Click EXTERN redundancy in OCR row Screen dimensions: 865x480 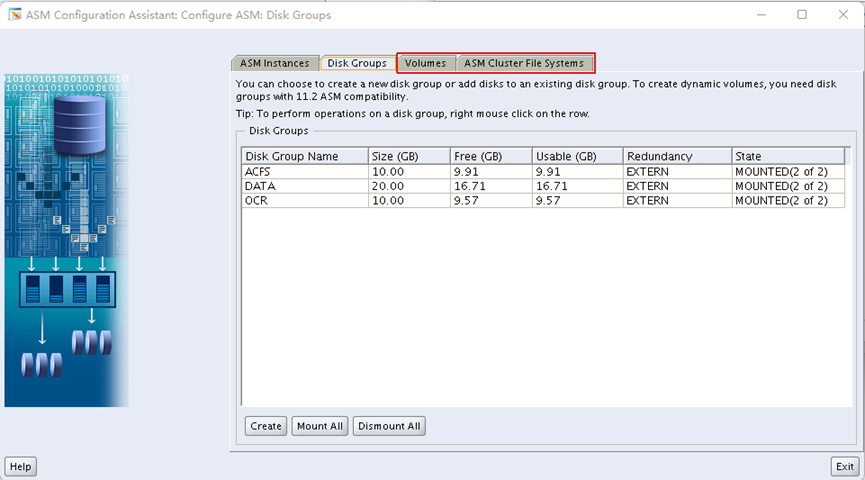pyautogui.click(x=647, y=200)
